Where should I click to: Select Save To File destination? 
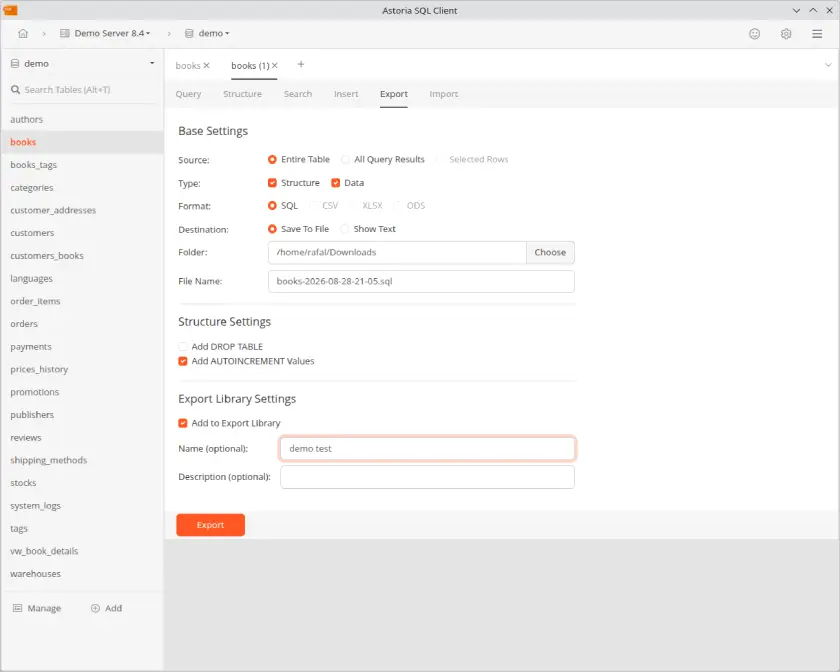[272, 229]
